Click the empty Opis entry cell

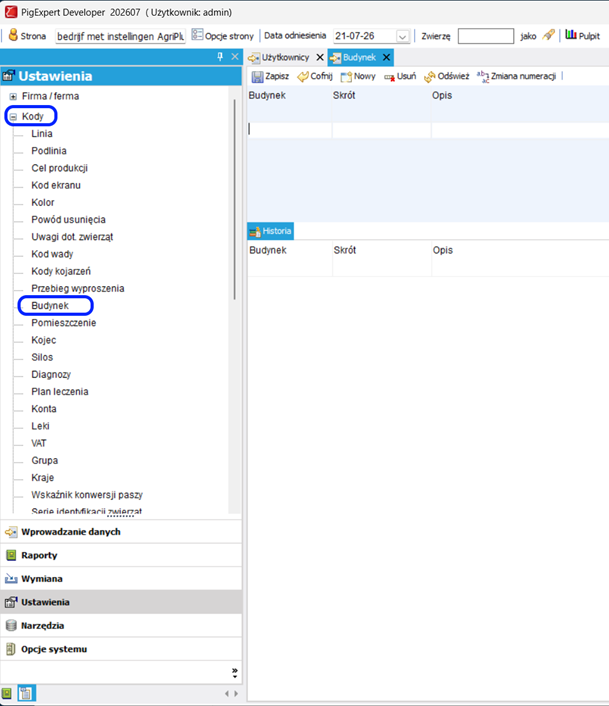[520, 130]
